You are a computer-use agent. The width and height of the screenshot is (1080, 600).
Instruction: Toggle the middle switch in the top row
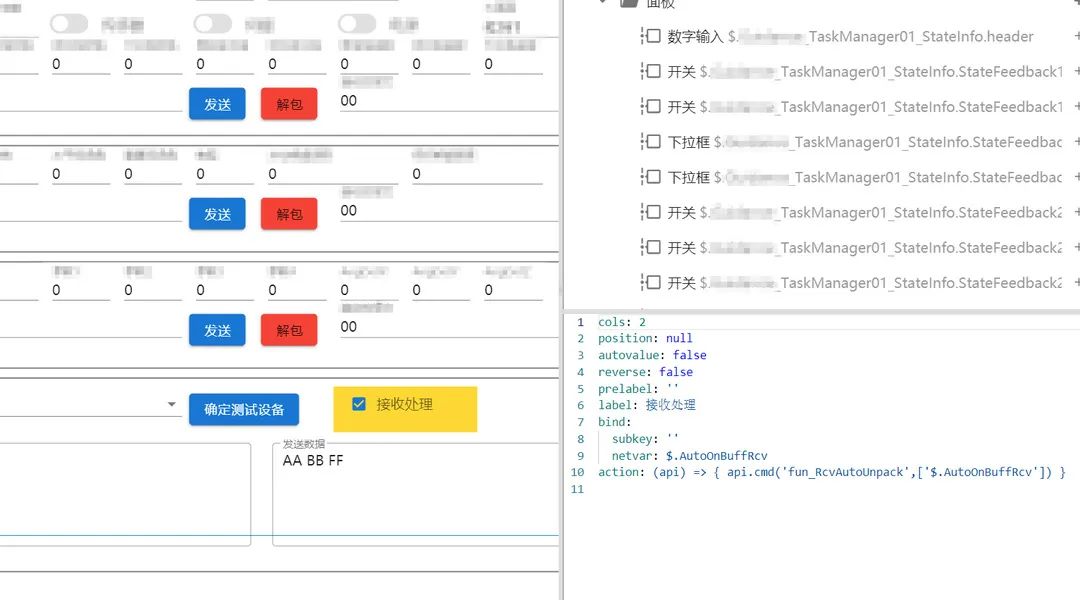213,23
